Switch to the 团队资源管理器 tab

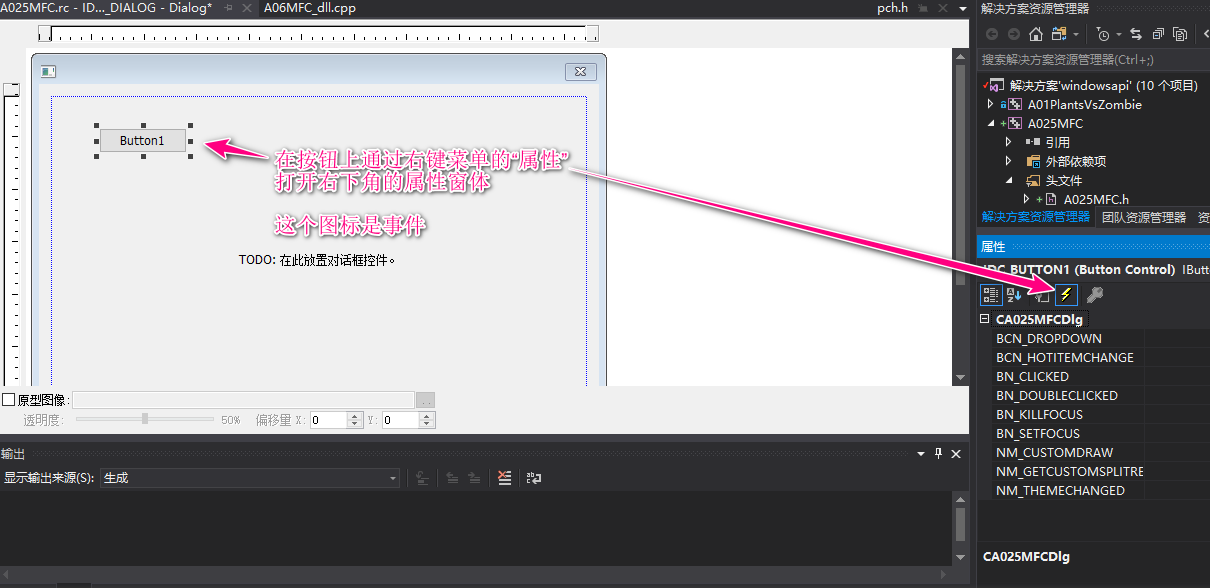[x=1144, y=217]
